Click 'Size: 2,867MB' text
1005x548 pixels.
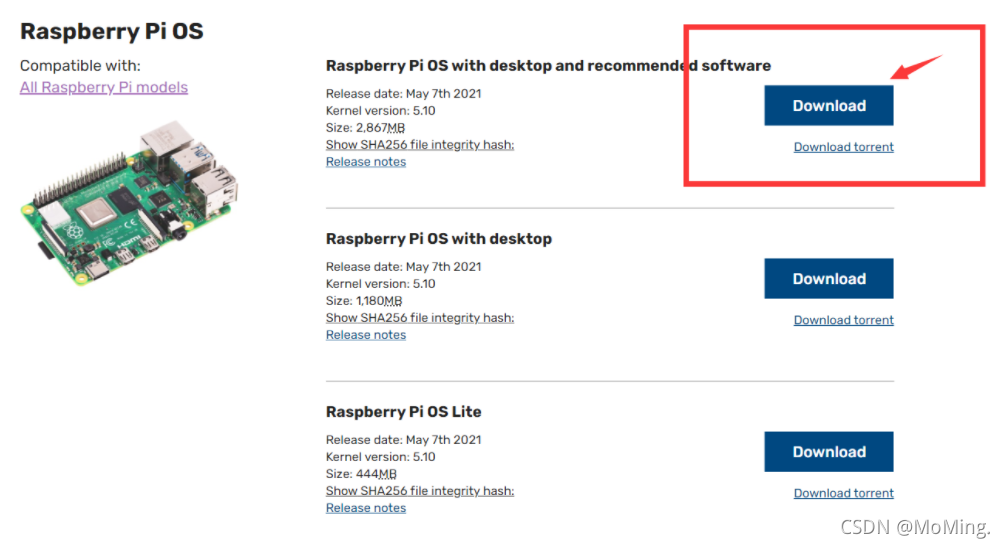(x=365, y=128)
